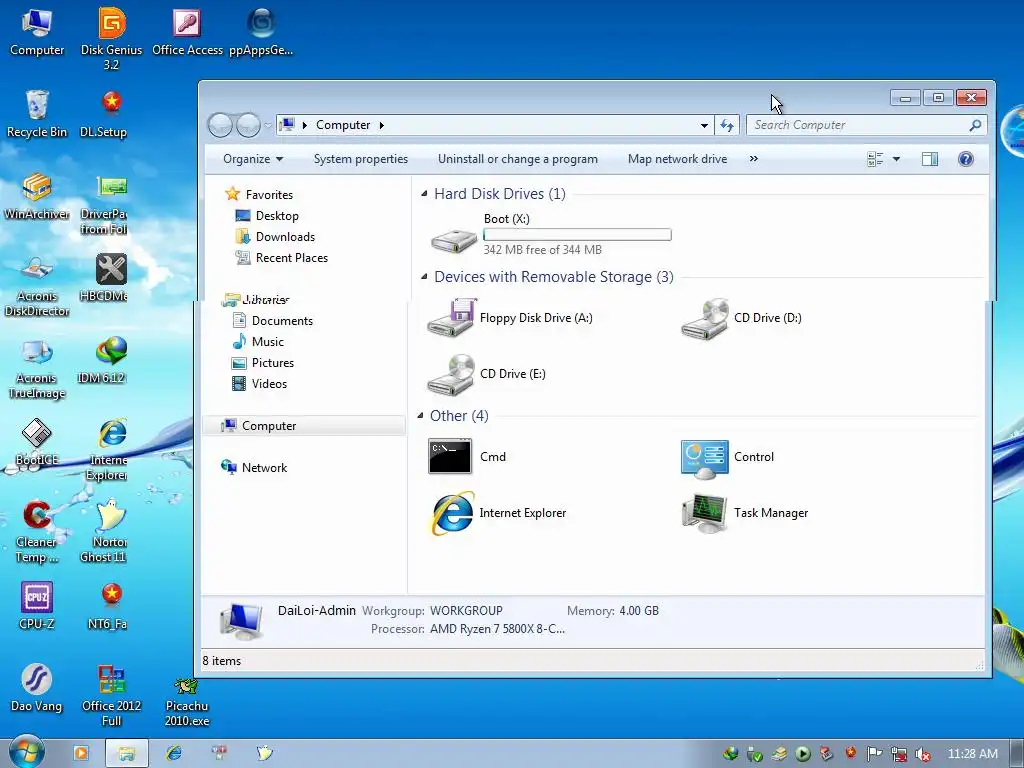Click the Back navigation button
This screenshot has height=768, width=1024.
220,125
